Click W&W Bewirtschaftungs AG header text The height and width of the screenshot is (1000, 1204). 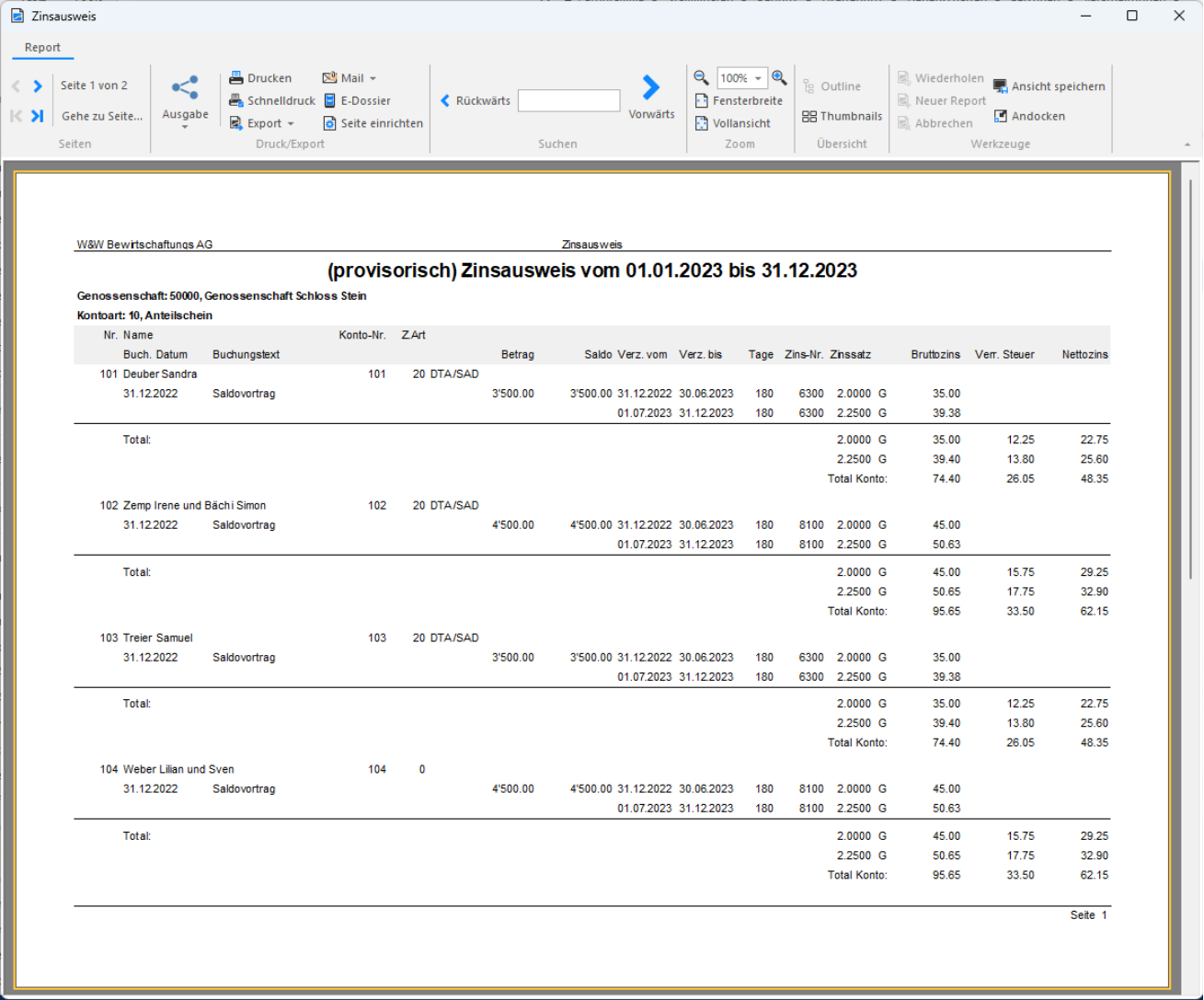click(144, 245)
